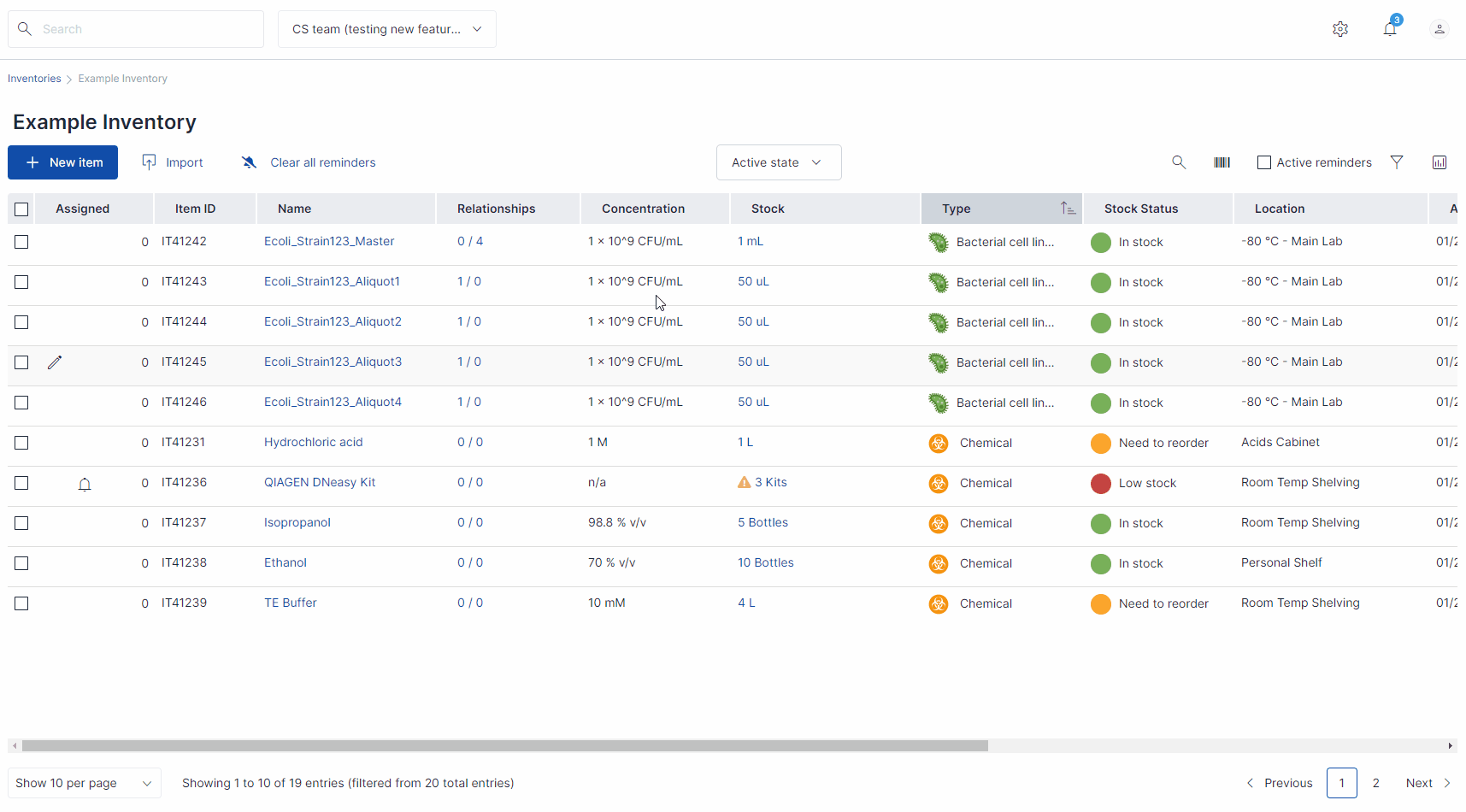Go to page 2 of results

coord(1375,783)
